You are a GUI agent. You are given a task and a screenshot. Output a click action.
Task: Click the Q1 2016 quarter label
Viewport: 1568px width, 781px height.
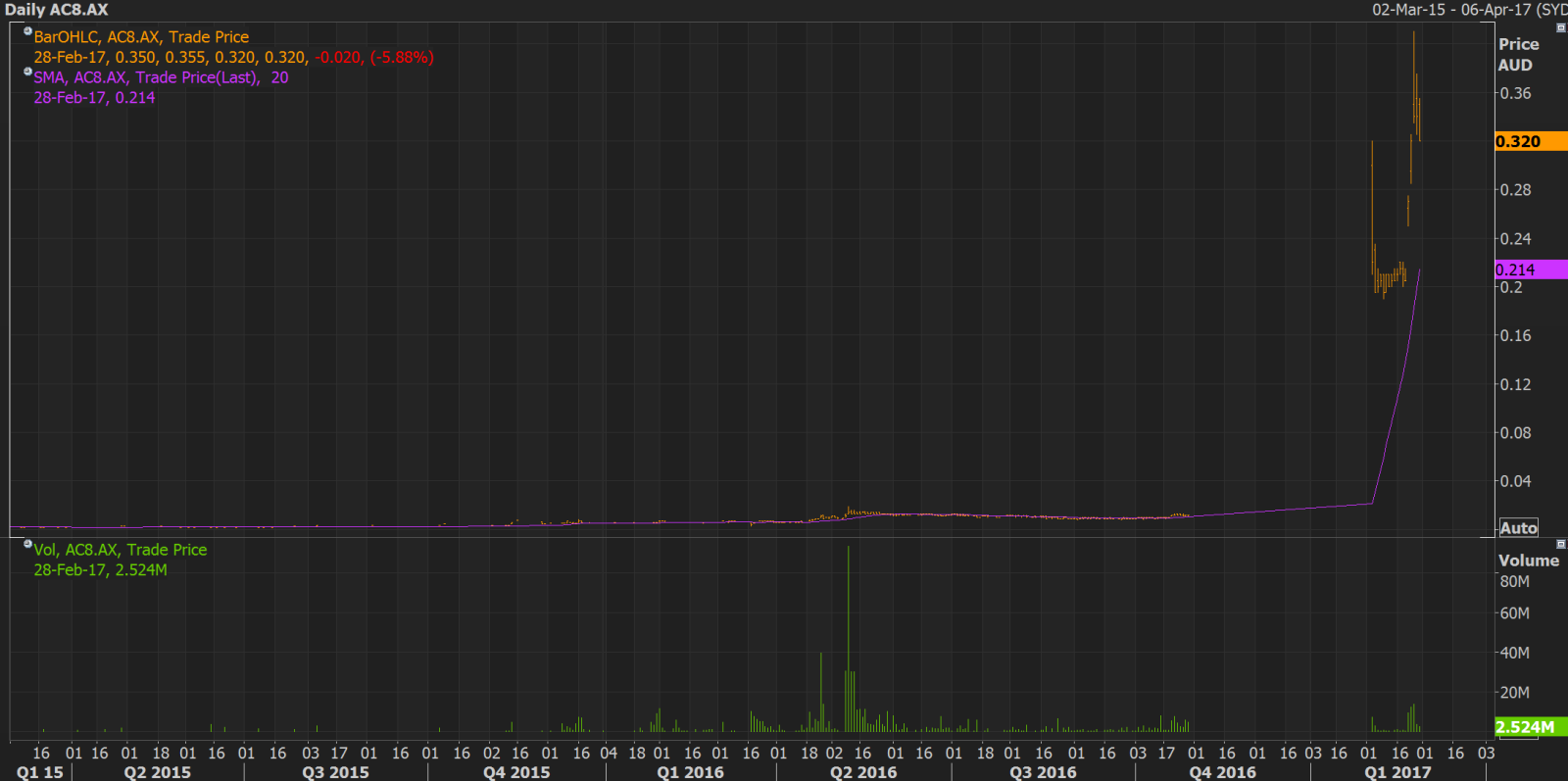(x=690, y=772)
